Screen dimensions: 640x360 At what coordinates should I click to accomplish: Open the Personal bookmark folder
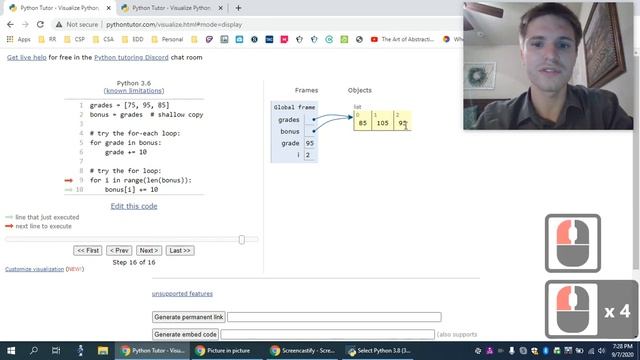(167, 39)
